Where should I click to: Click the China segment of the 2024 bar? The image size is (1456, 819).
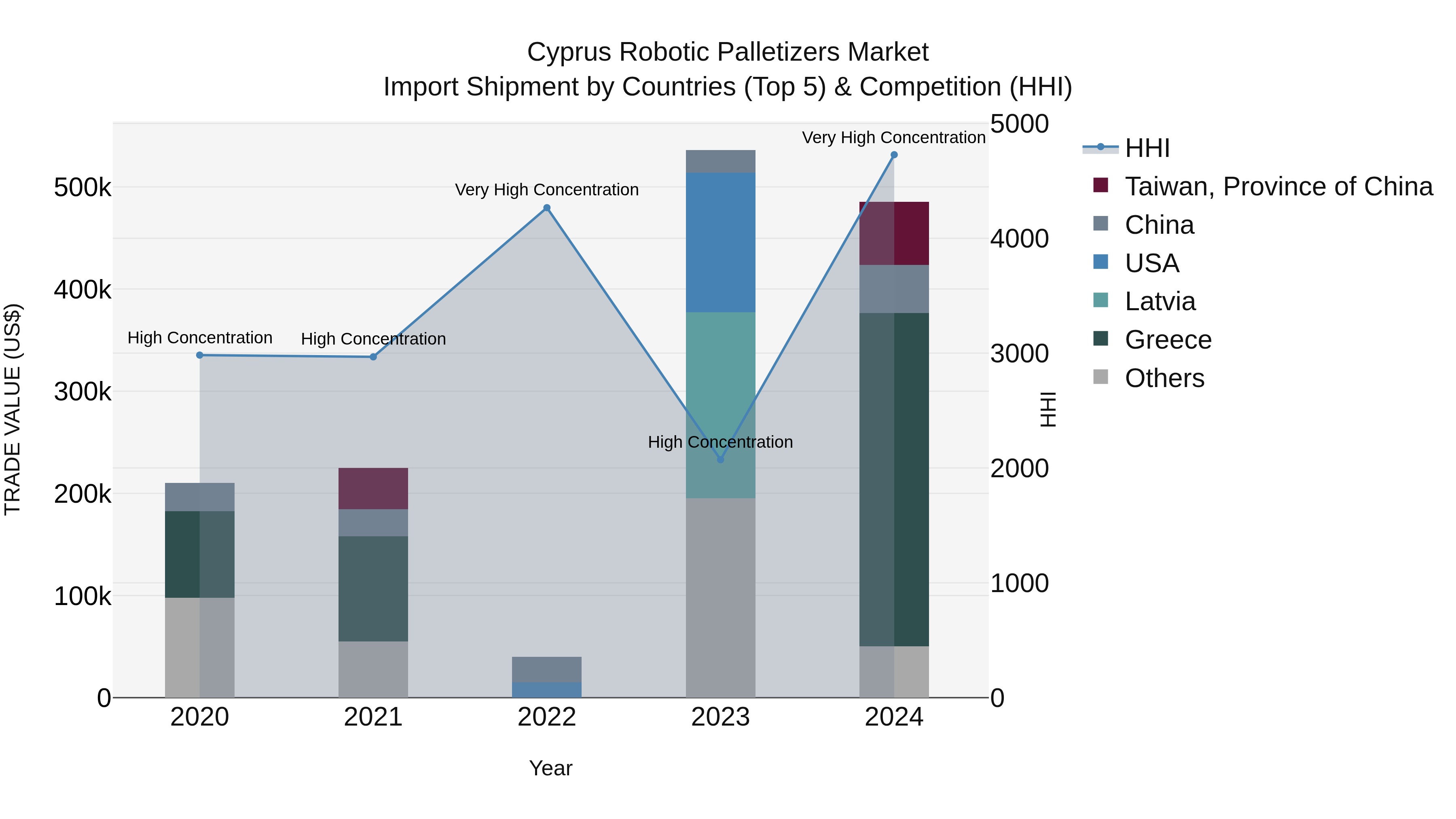click(894, 289)
